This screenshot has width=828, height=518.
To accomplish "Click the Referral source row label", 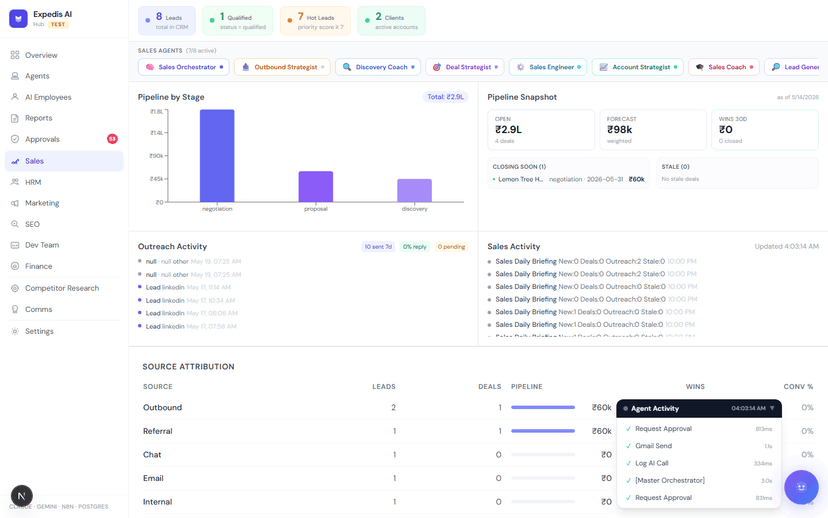I will point(157,431).
